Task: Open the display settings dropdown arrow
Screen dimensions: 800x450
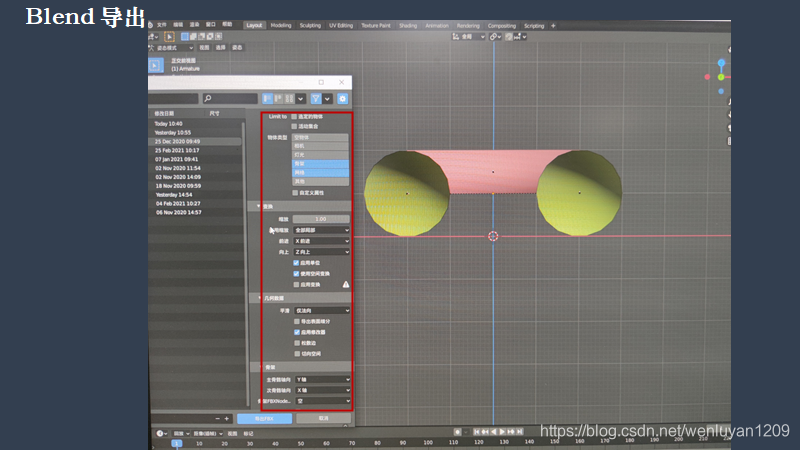Action: click(x=301, y=98)
